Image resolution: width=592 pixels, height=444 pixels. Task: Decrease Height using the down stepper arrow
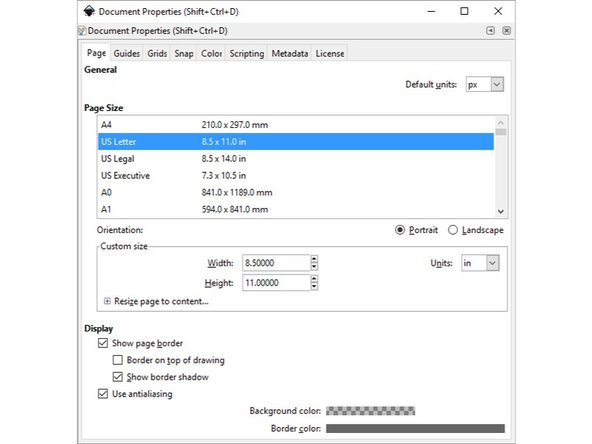click(314, 286)
